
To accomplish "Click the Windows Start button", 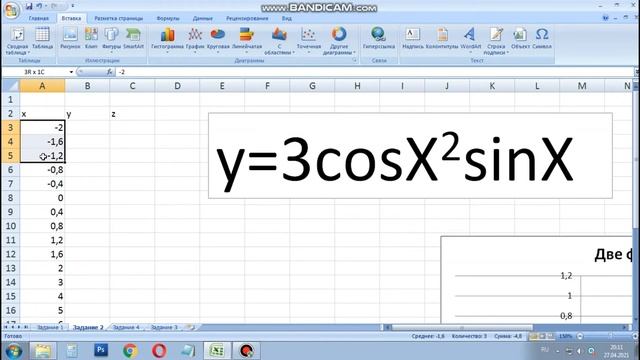I will (13, 351).
